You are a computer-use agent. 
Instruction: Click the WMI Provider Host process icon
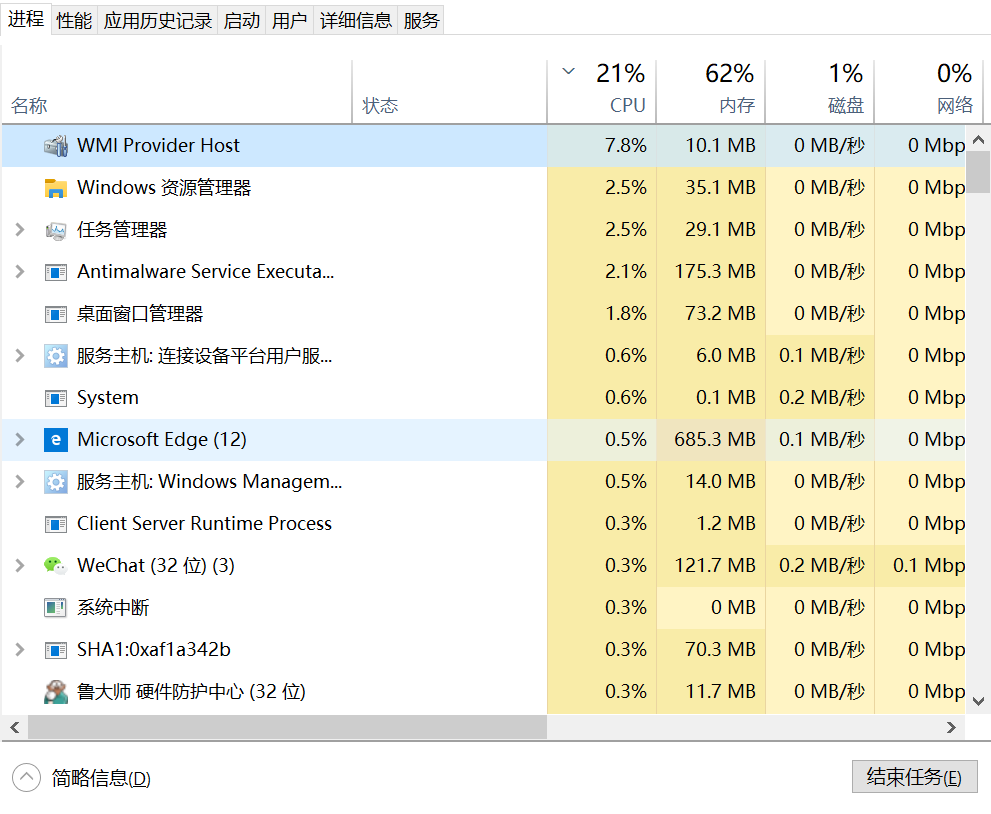pyautogui.click(x=55, y=146)
